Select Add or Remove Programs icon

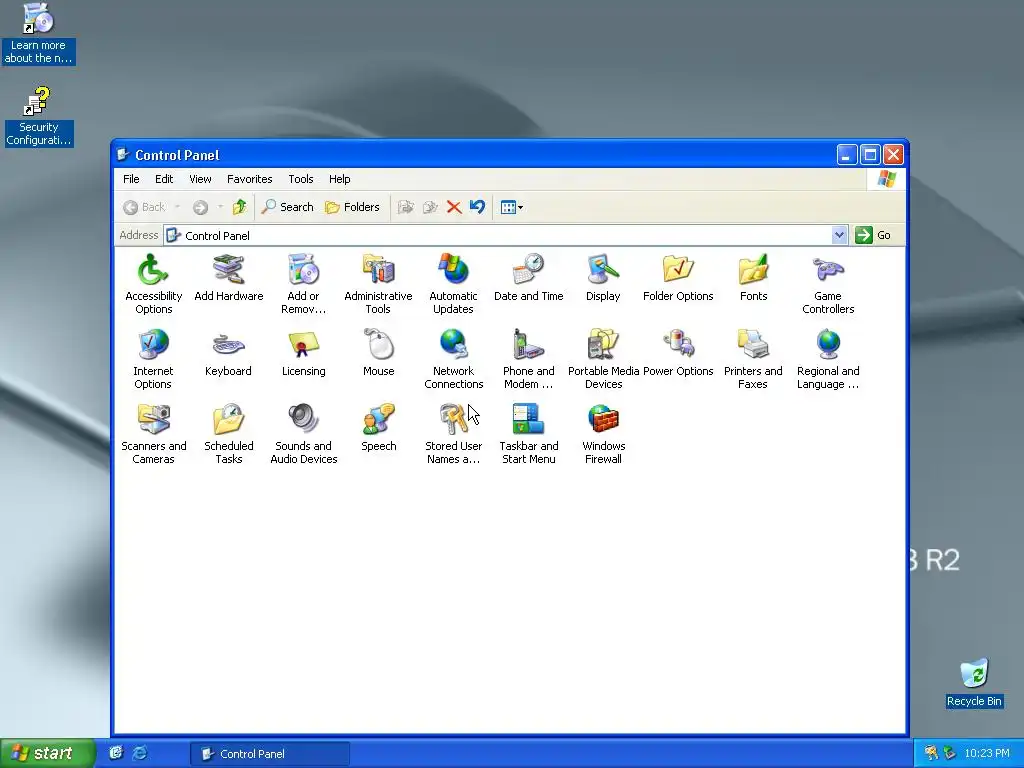(x=303, y=285)
